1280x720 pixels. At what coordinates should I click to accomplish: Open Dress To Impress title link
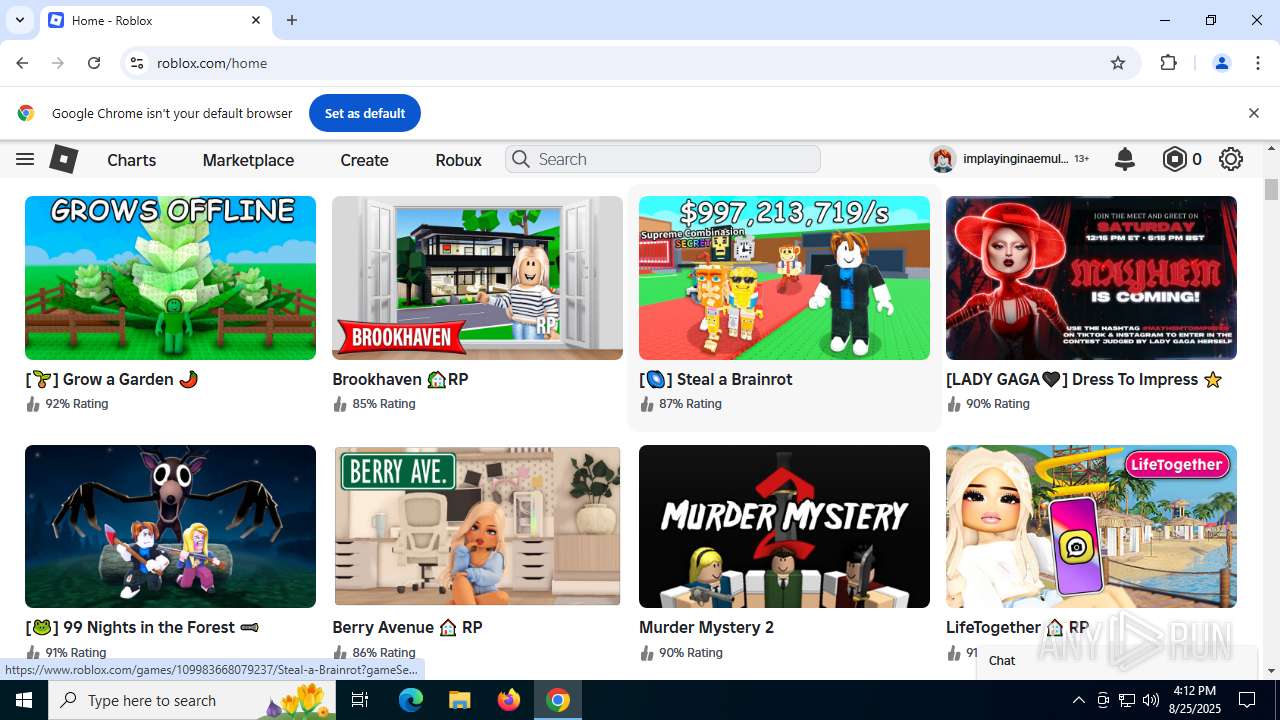point(1084,380)
